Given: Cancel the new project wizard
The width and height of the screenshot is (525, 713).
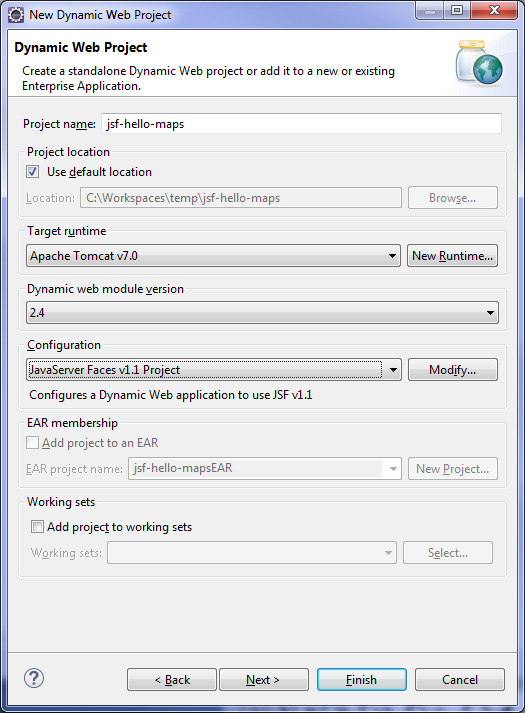Looking at the screenshot, I should [x=460, y=679].
